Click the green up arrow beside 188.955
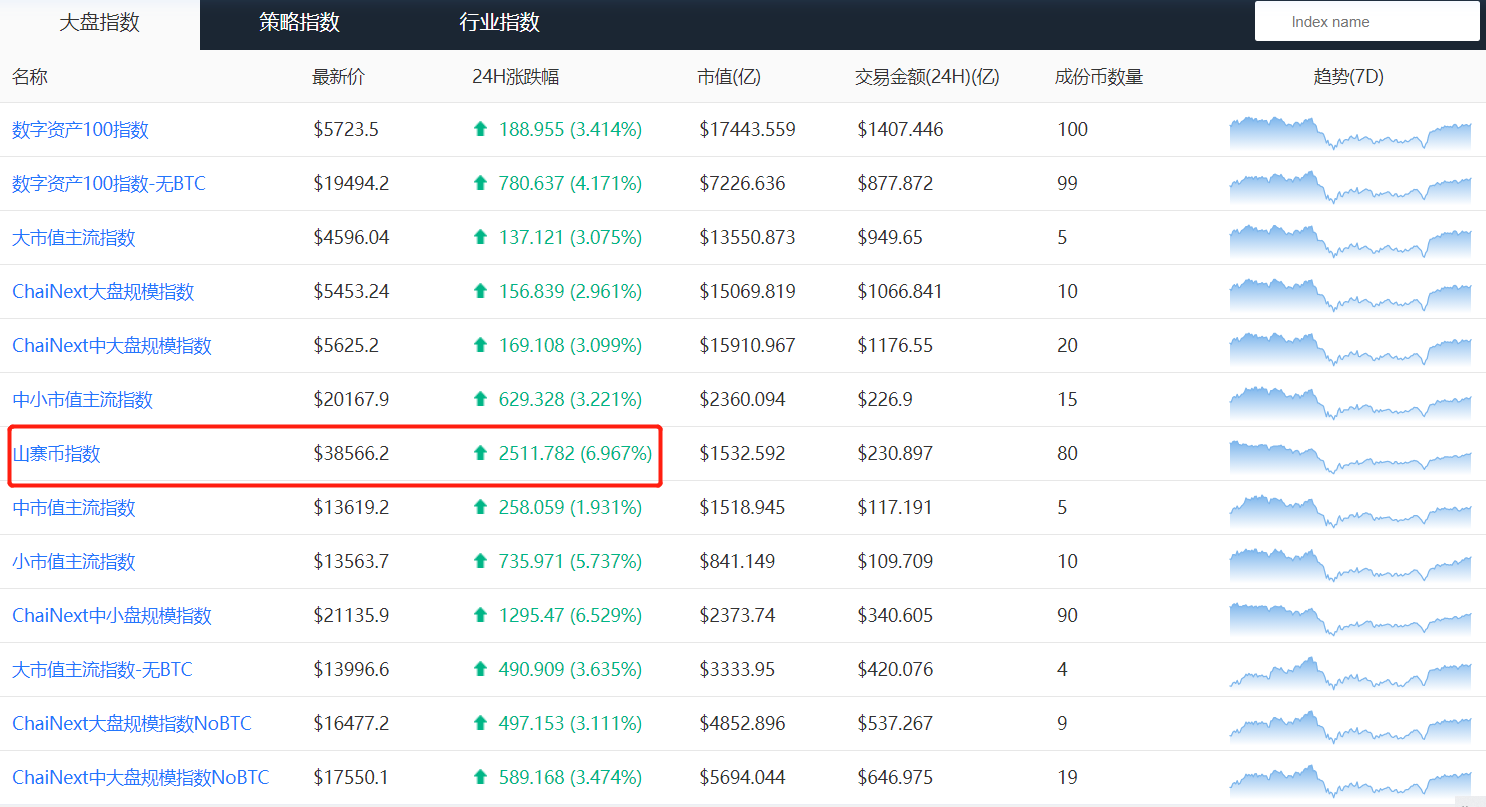The width and height of the screenshot is (1486, 807). pos(481,129)
